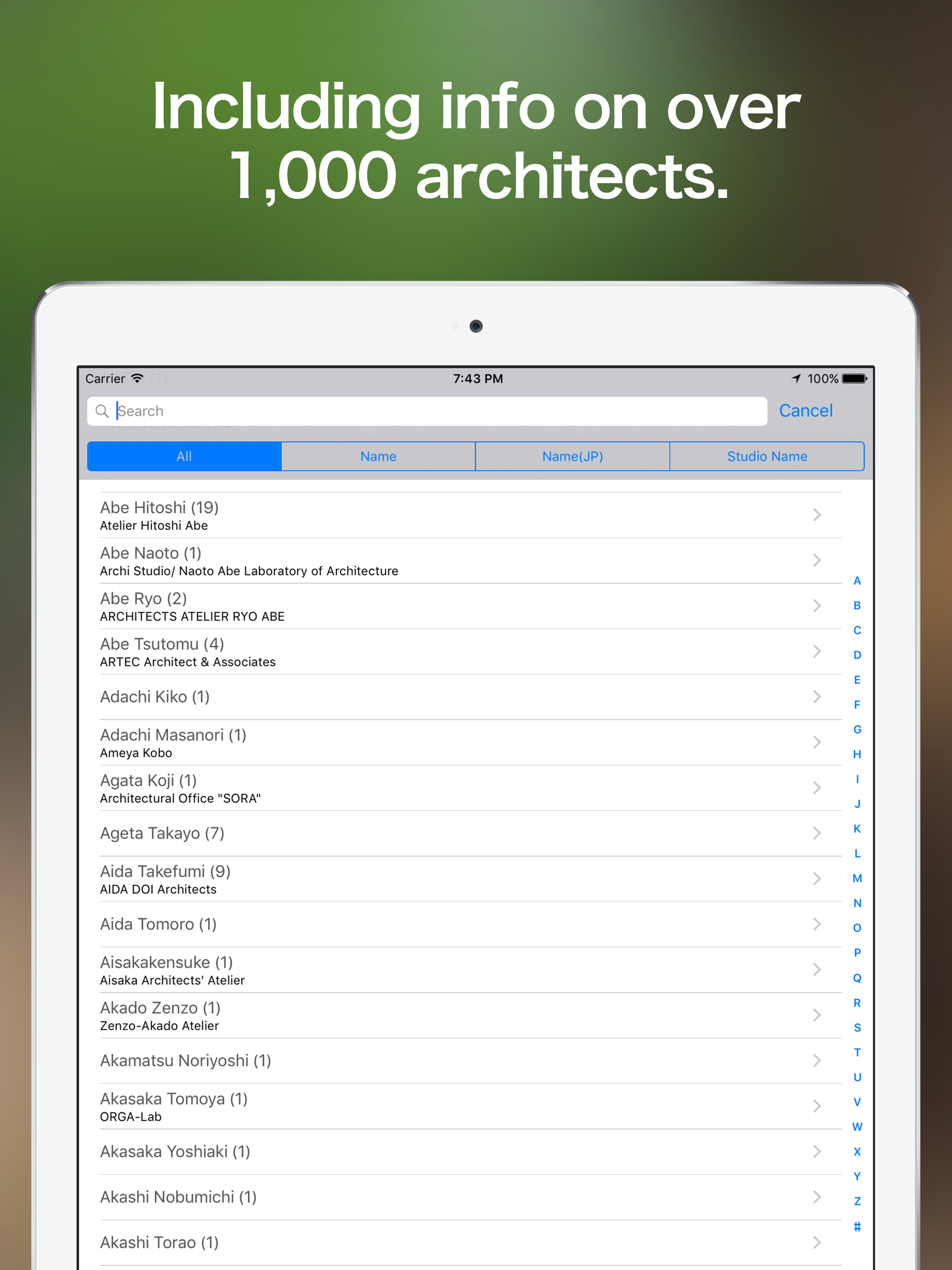Select Adachi Kiko (1) entry
This screenshot has width=952, height=1270.
(471, 696)
